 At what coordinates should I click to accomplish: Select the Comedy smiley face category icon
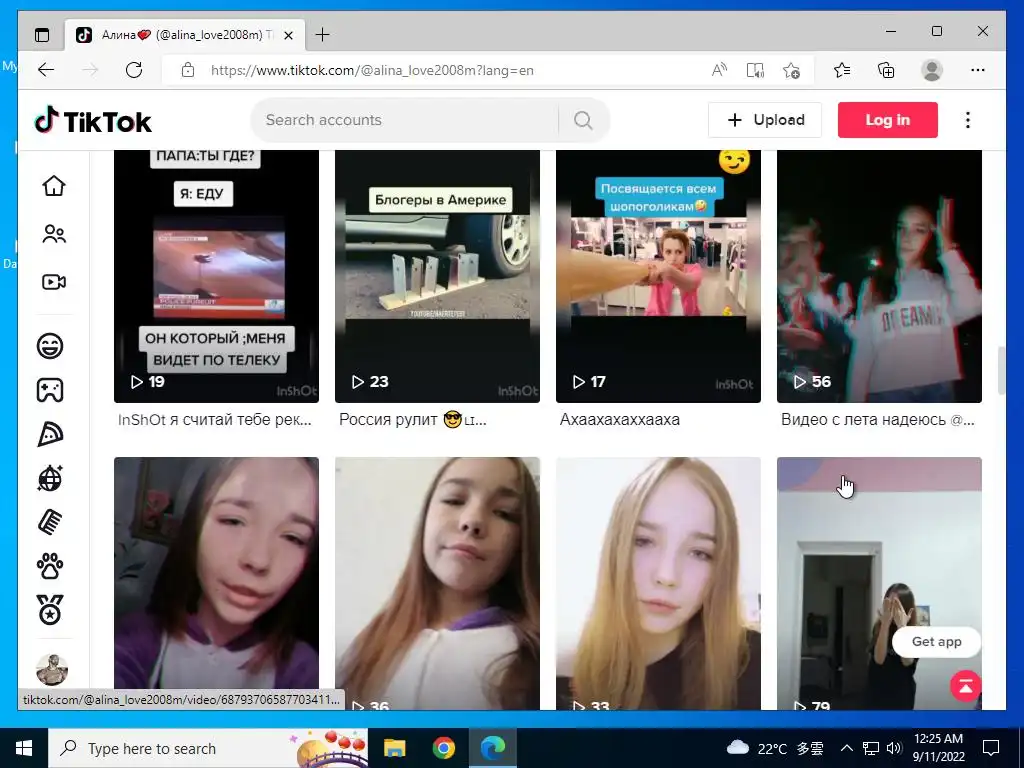50,345
